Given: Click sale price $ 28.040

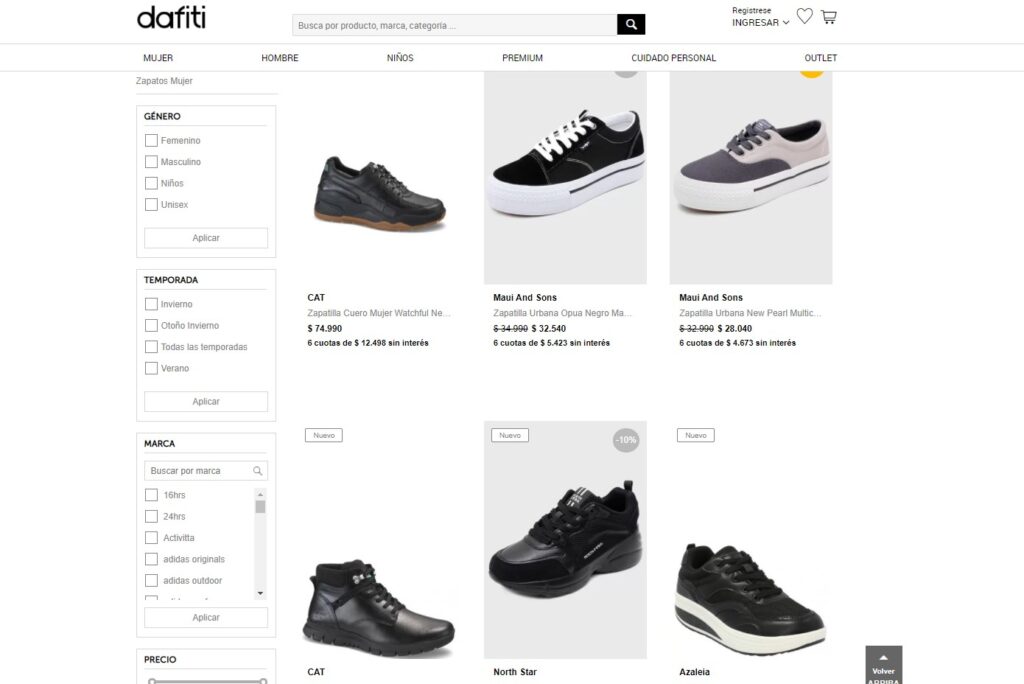Looking at the screenshot, I should pyautogui.click(x=735, y=329).
